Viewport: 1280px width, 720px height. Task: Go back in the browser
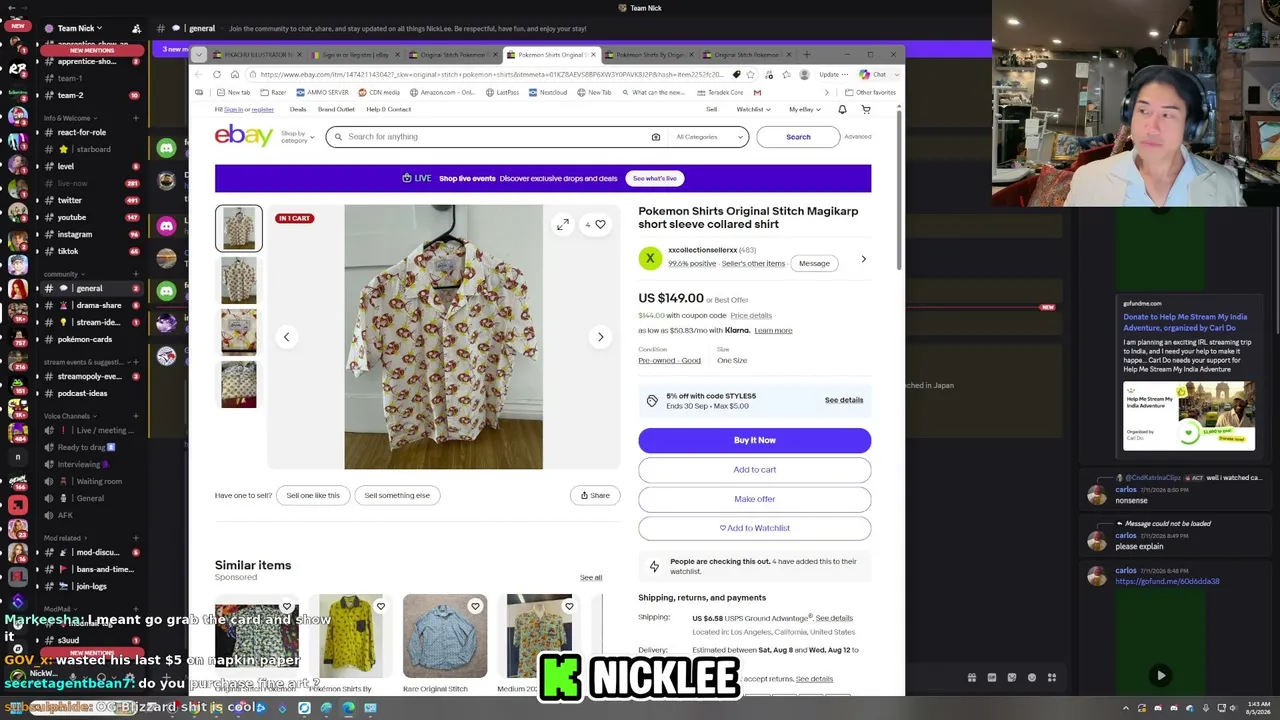[x=199, y=74]
